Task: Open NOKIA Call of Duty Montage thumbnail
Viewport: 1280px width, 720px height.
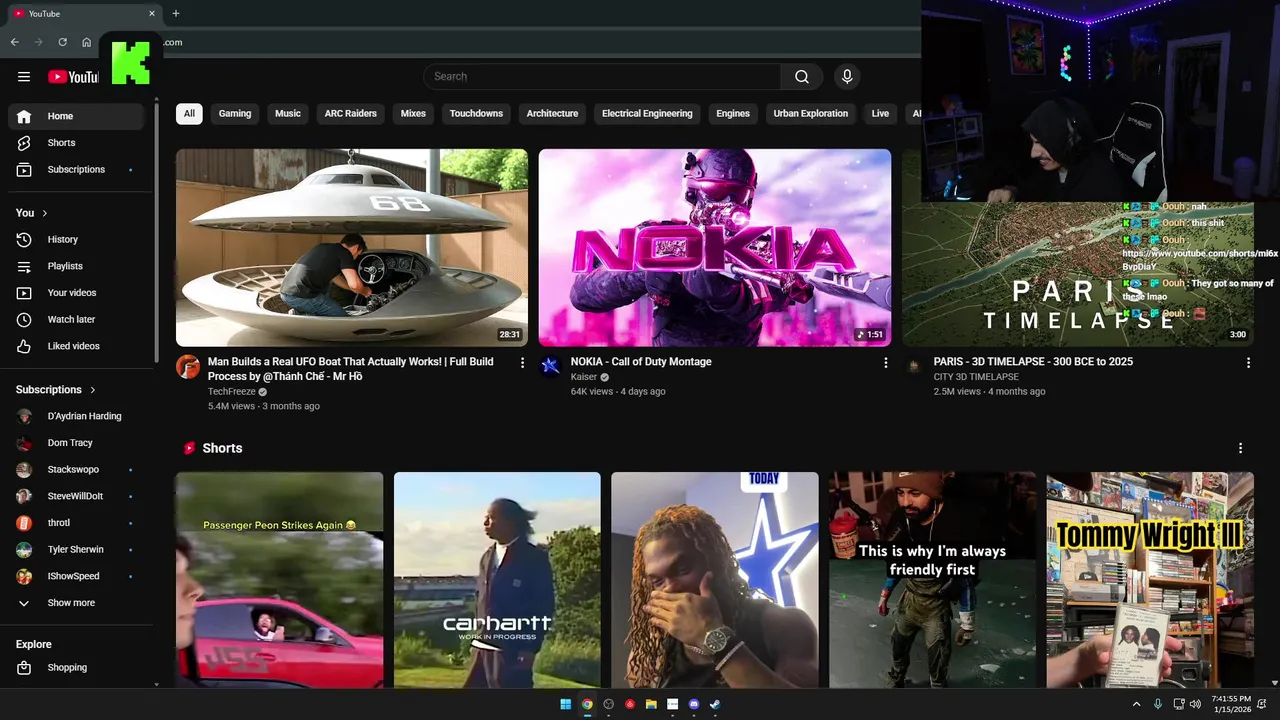Action: (715, 248)
